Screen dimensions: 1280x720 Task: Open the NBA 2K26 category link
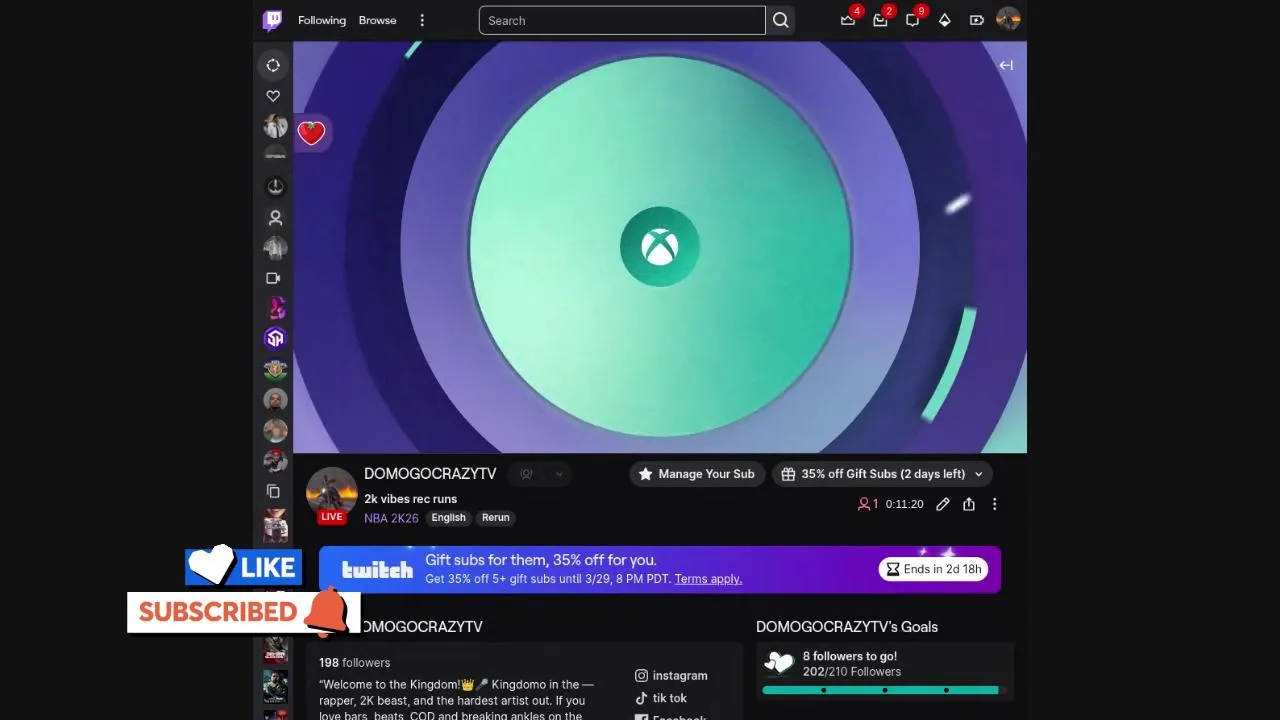[x=391, y=518]
